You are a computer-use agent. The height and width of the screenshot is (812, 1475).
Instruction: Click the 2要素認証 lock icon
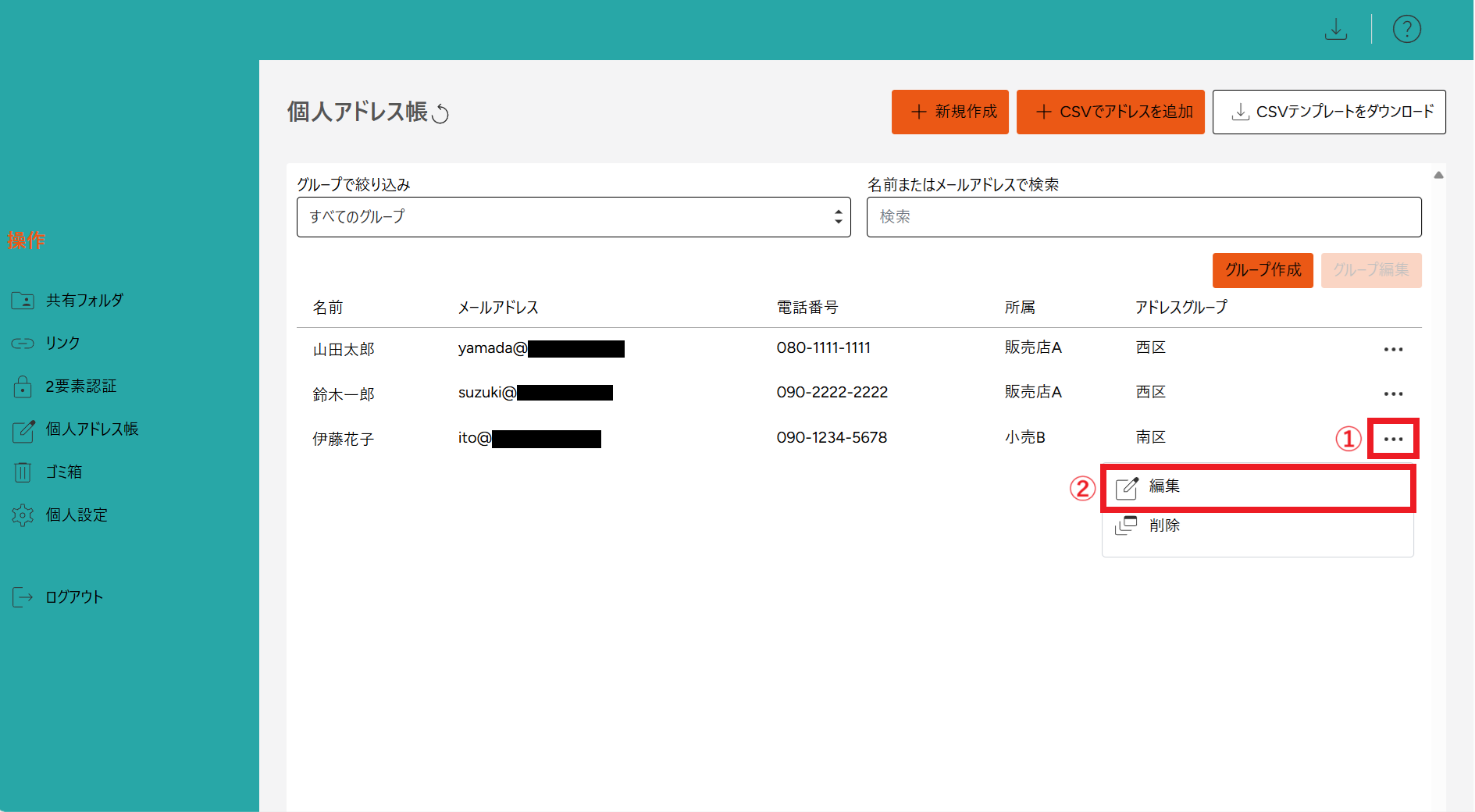click(x=23, y=386)
